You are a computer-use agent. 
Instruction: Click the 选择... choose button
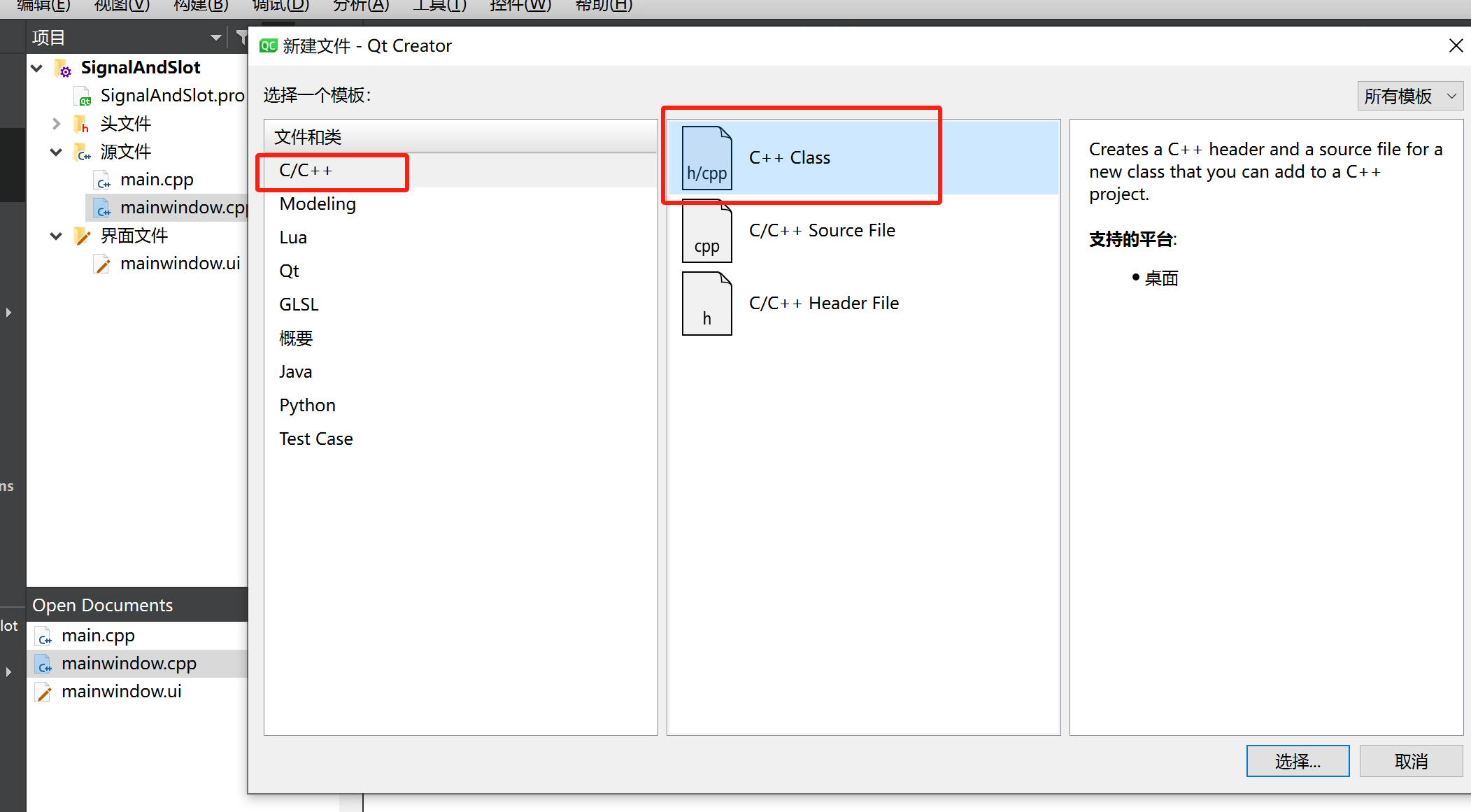coord(1298,761)
